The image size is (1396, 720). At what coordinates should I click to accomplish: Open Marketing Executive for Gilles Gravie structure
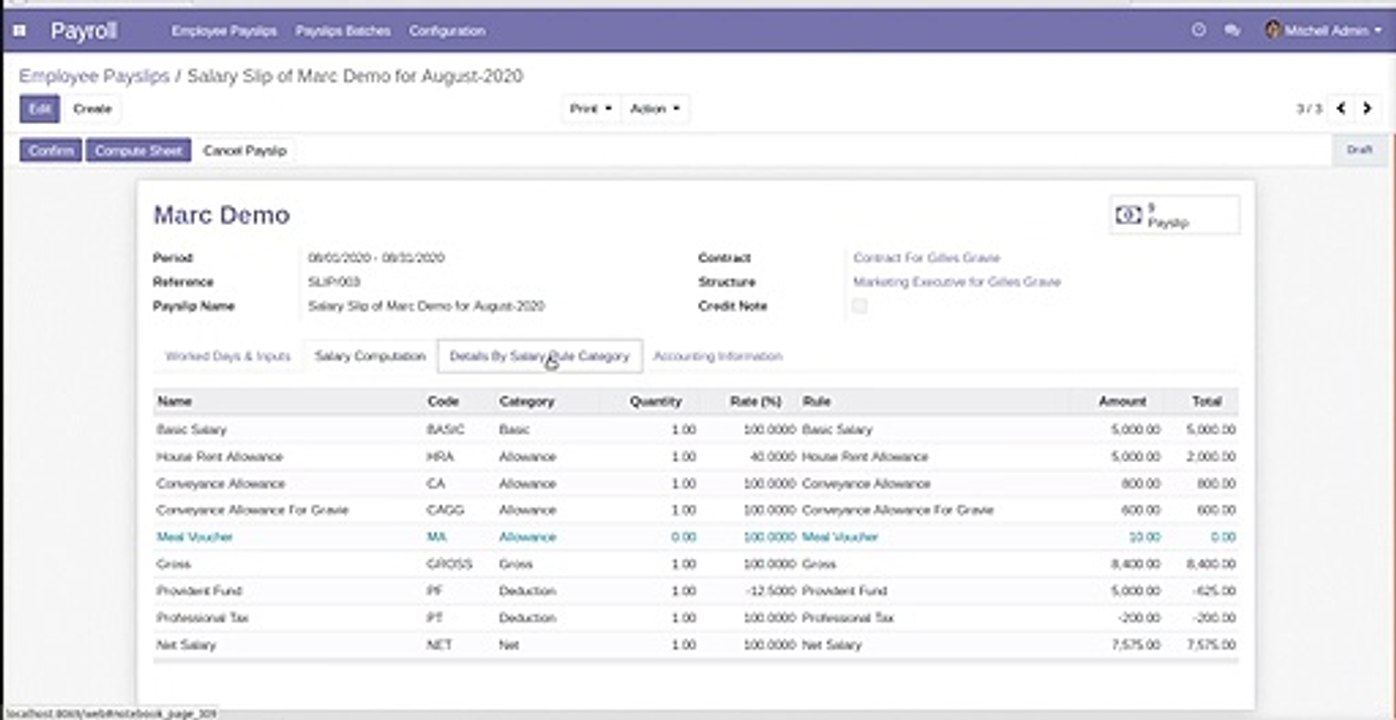tap(957, 282)
